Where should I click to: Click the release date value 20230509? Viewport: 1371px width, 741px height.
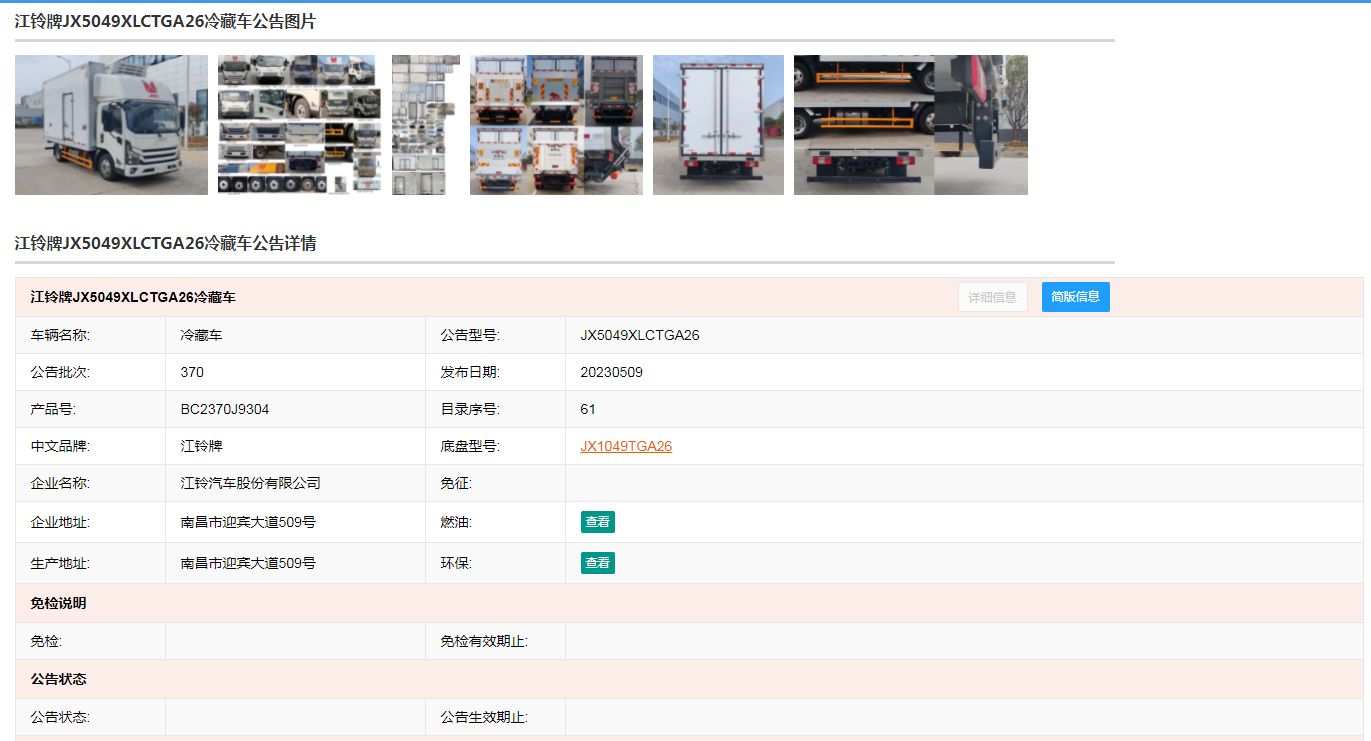pyautogui.click(x=611, y=372)
